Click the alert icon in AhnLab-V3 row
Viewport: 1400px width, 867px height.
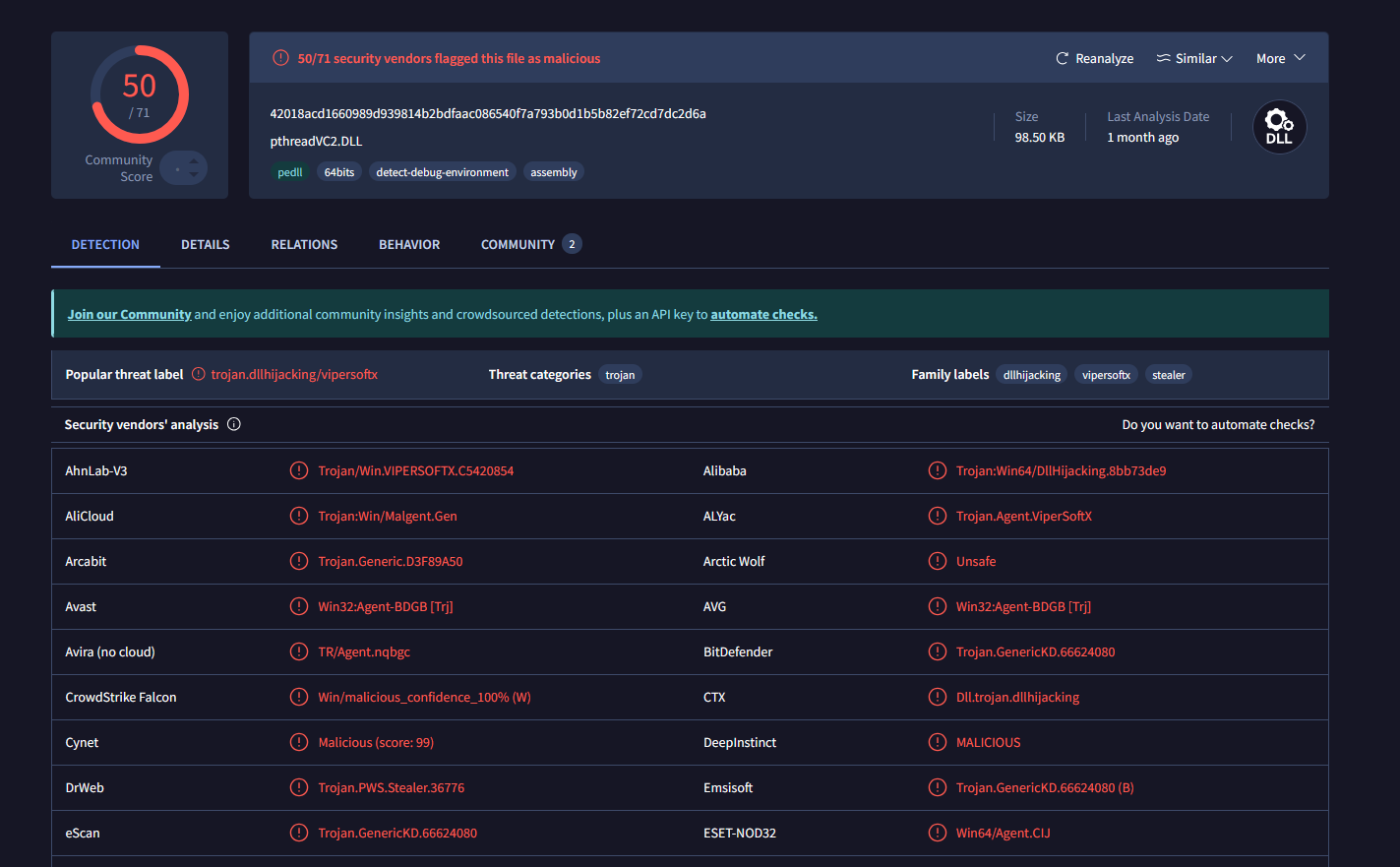pyautogui.click(x=299, y=470)
